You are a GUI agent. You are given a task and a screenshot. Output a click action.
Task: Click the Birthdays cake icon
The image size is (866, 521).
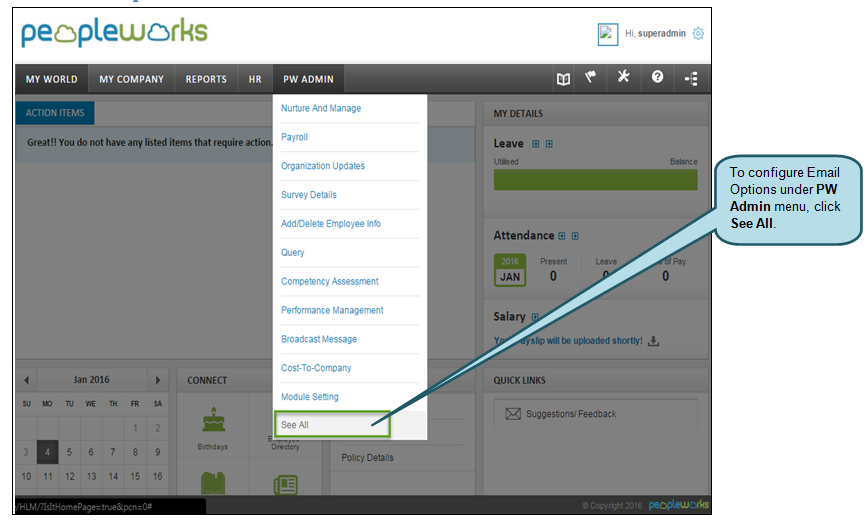coord(213,420)
